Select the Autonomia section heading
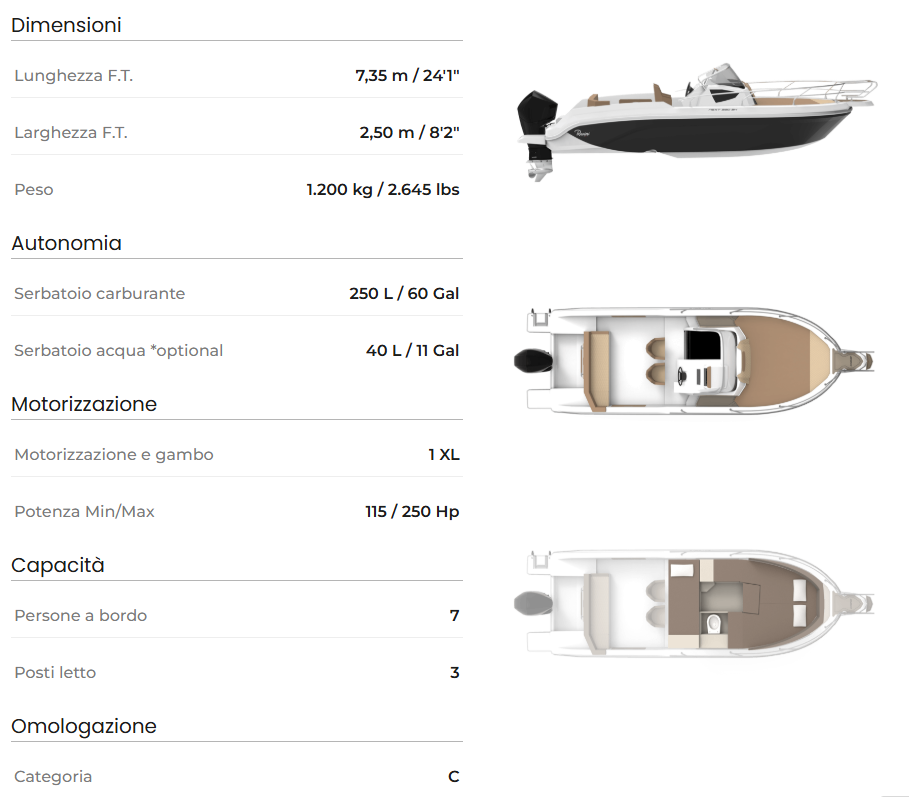The image size is (909, 797). 67,243
